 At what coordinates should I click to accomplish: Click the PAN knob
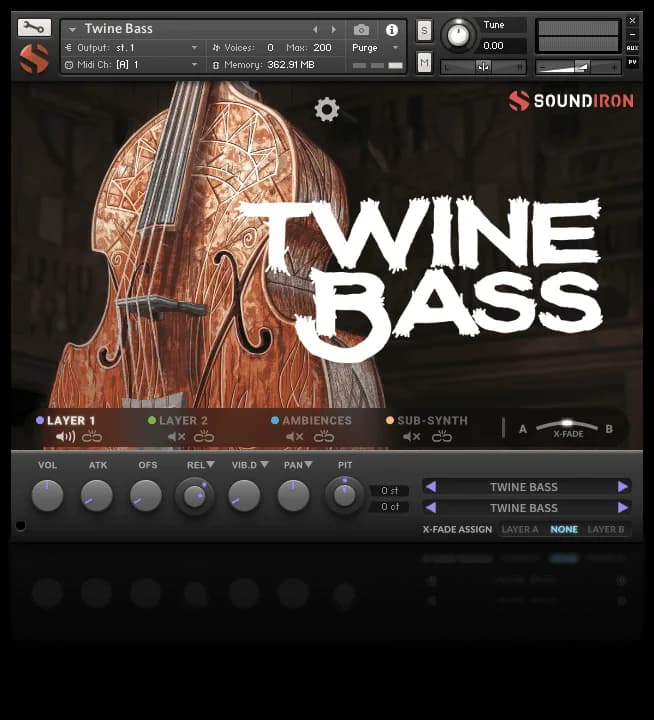293,495
